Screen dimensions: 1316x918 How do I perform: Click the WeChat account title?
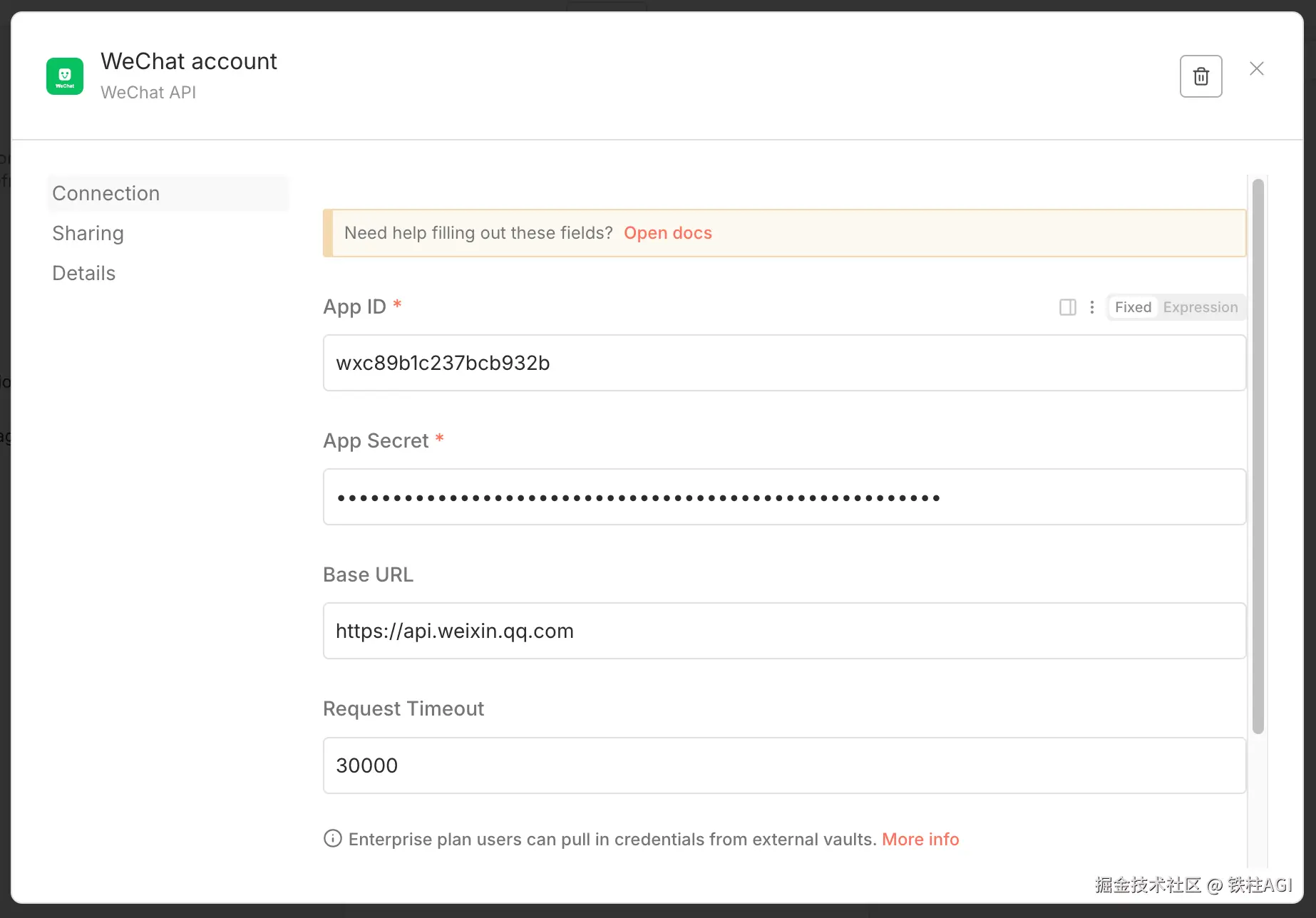pos(189,61)
